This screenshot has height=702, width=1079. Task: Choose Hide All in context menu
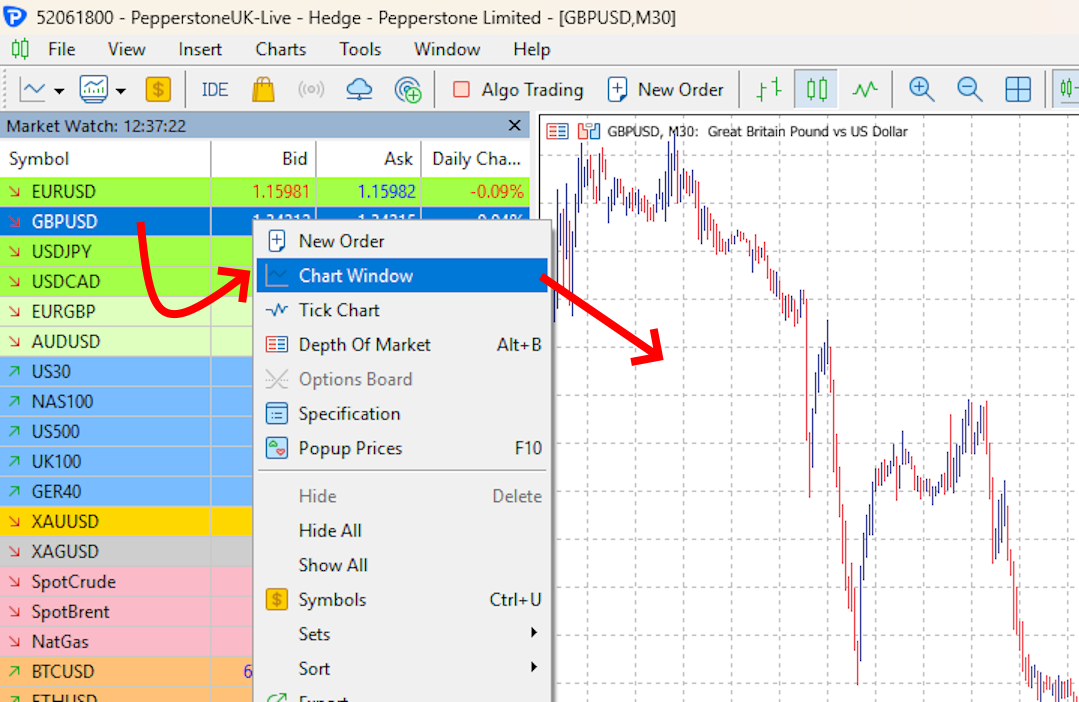click(403, 531)
